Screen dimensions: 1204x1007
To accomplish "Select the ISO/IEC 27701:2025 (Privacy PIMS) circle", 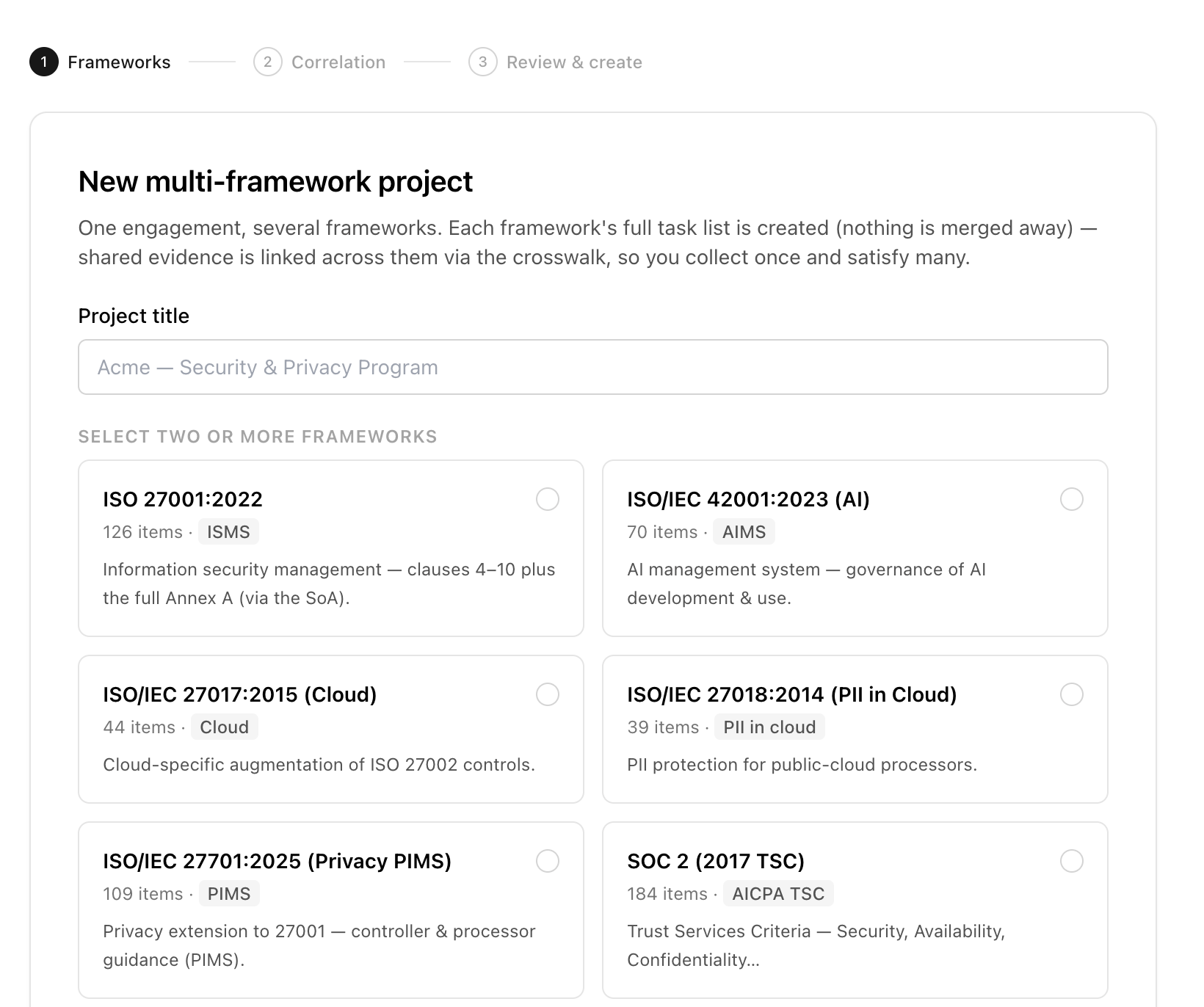I will pyautogui.click(x=548, y=861).
